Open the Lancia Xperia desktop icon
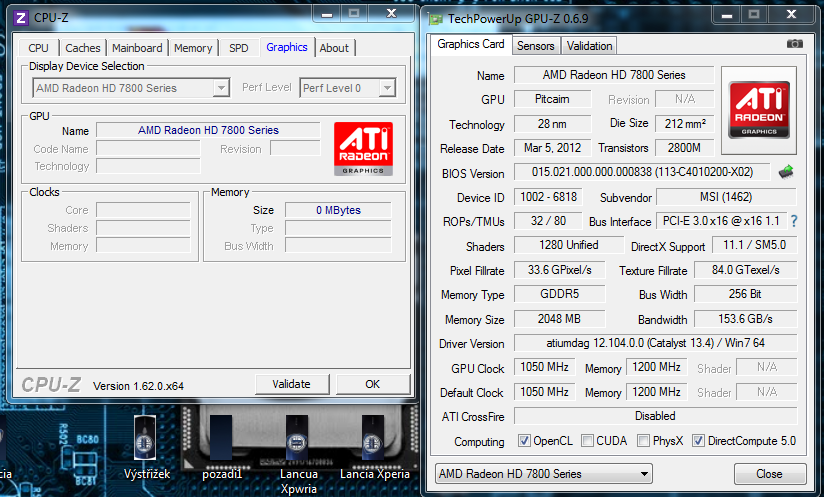 click(x=374, y=447)
